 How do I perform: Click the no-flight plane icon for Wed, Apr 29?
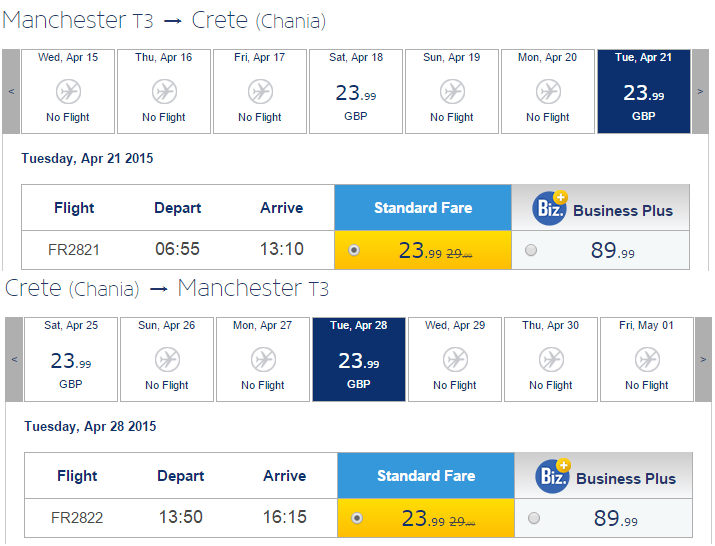(456, 359)
